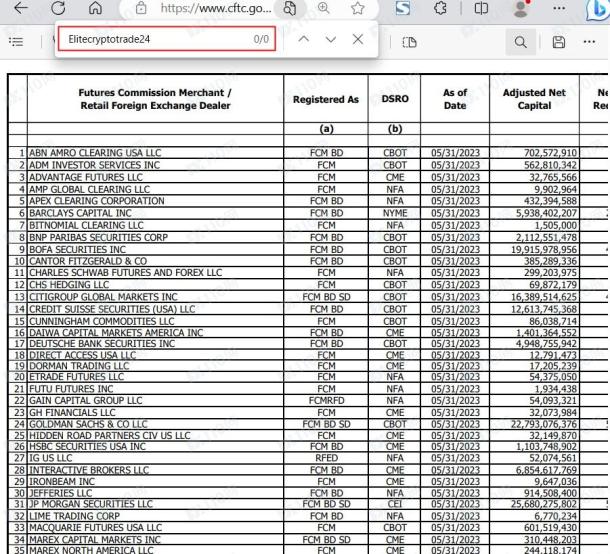Open the Bing Copilot sidebar
This screenshot has width=610, height=554.
598,9
